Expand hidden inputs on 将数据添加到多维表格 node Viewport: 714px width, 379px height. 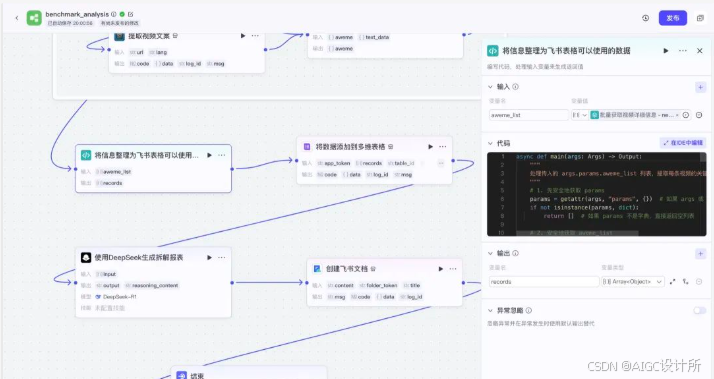coord(440,163)
